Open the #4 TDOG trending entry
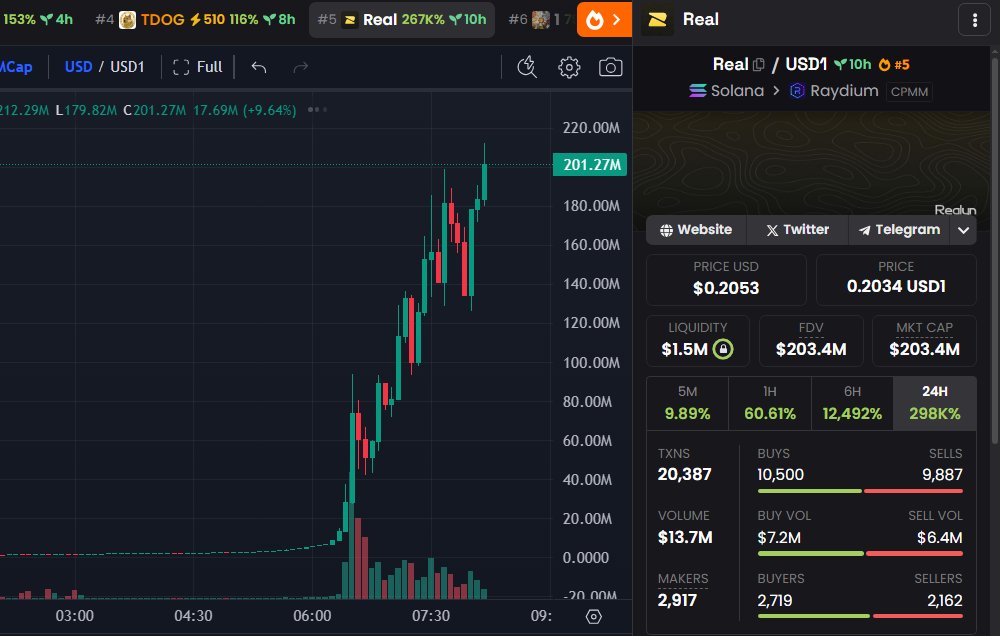 tap(195, 20)
